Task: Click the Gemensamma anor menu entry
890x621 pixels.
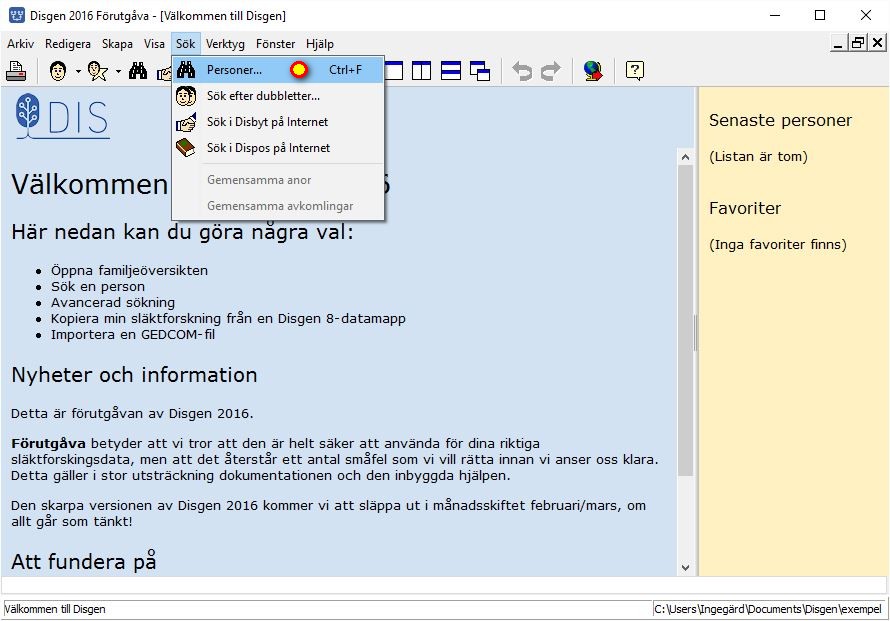Action: [x=278, y=180]
